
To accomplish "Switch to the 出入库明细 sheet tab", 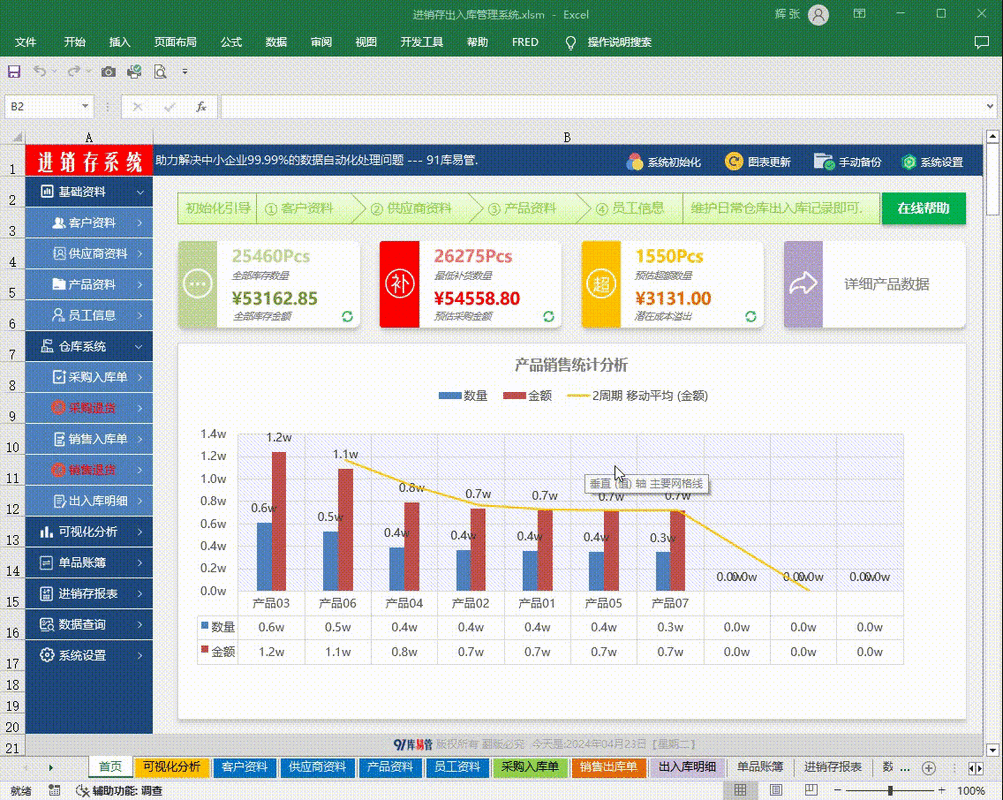I will coord(687,767).
